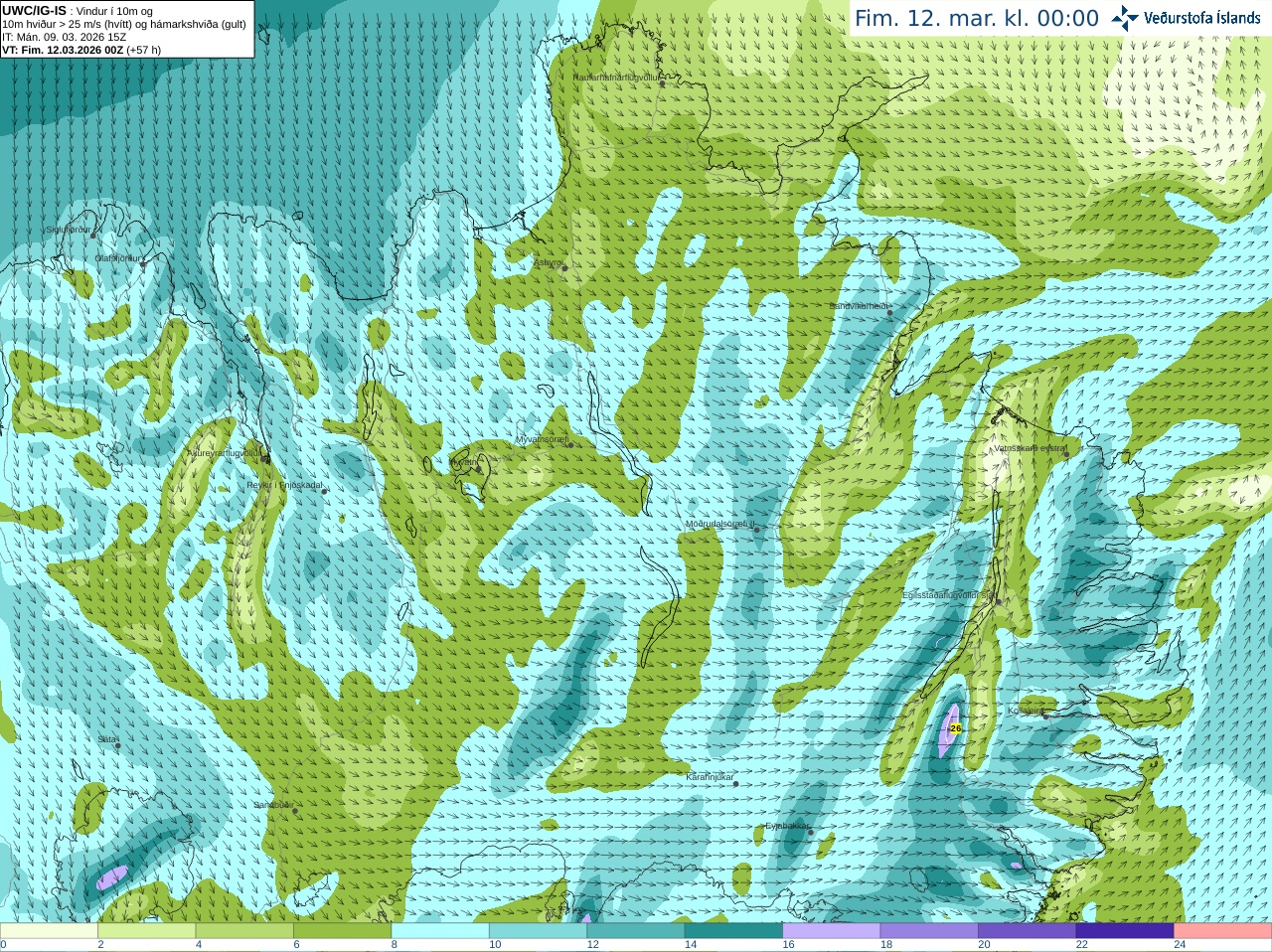Screen dimensions: 1272x952
Task: Select the pink above-24 m/s legend swatch
Action: (1223, 931)
